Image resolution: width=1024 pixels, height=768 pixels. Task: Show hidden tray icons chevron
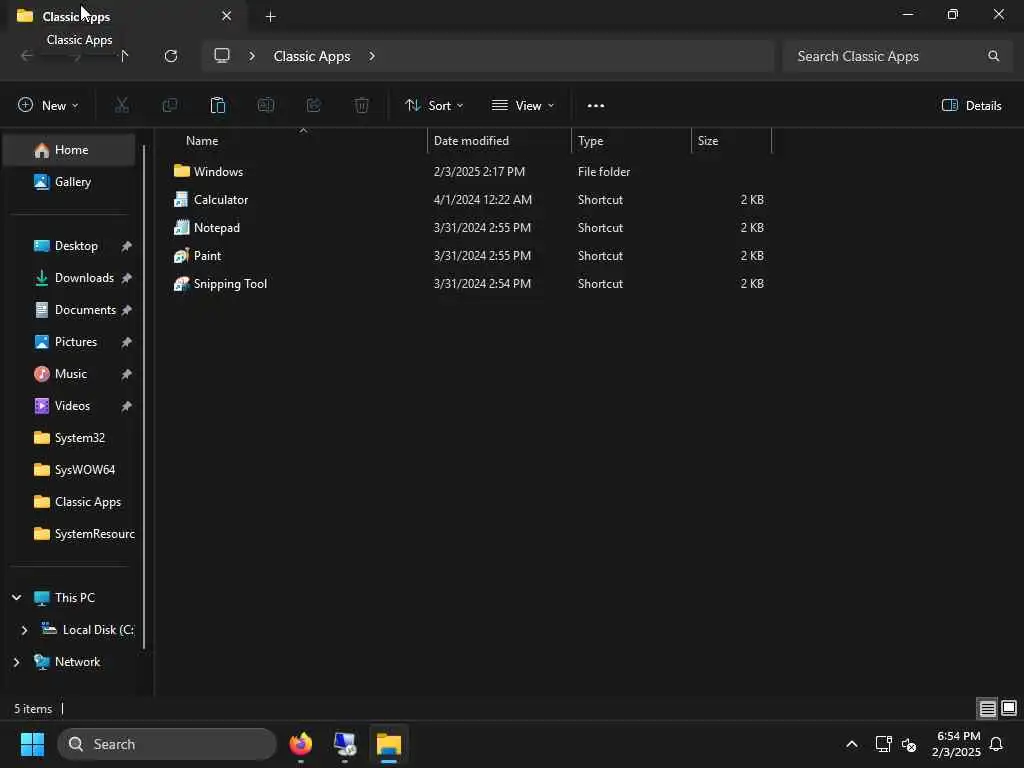coord(852,744)
